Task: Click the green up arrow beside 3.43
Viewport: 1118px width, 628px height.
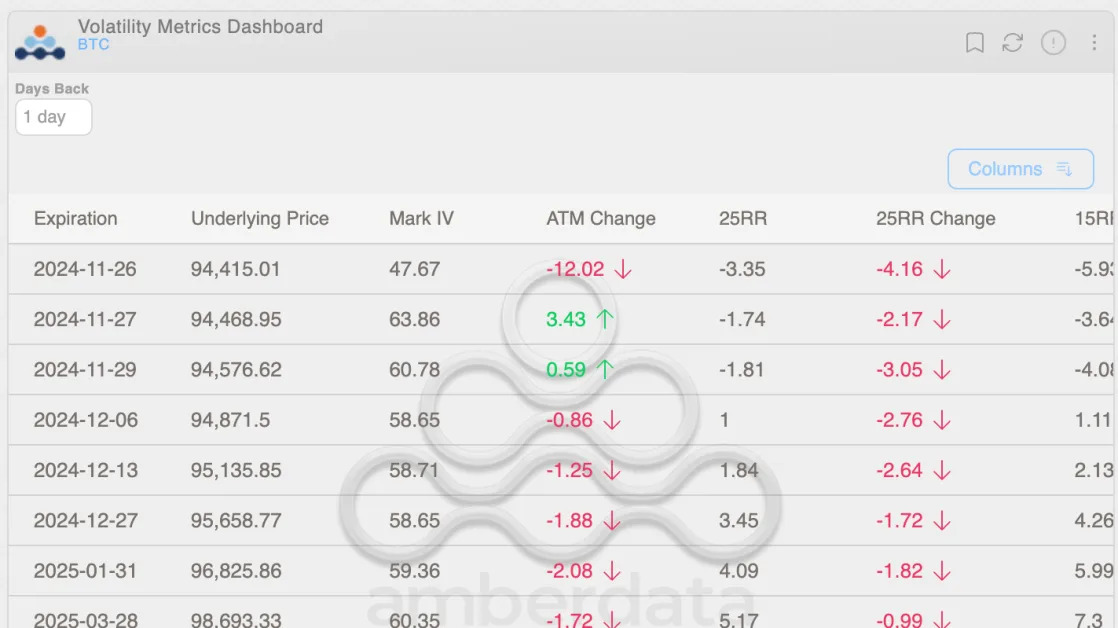Action: 605,319
